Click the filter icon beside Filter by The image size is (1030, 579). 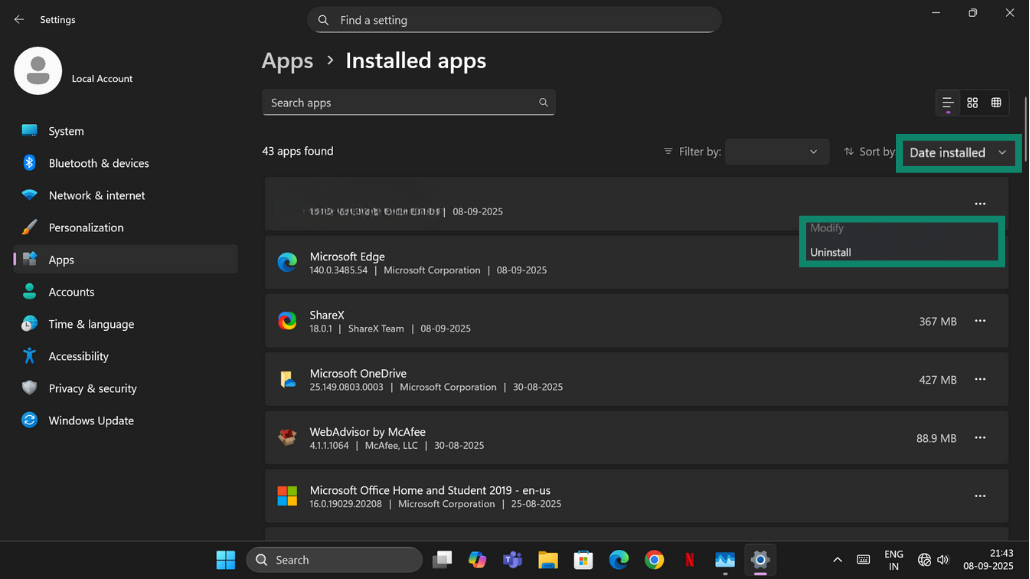click(666, 151)
